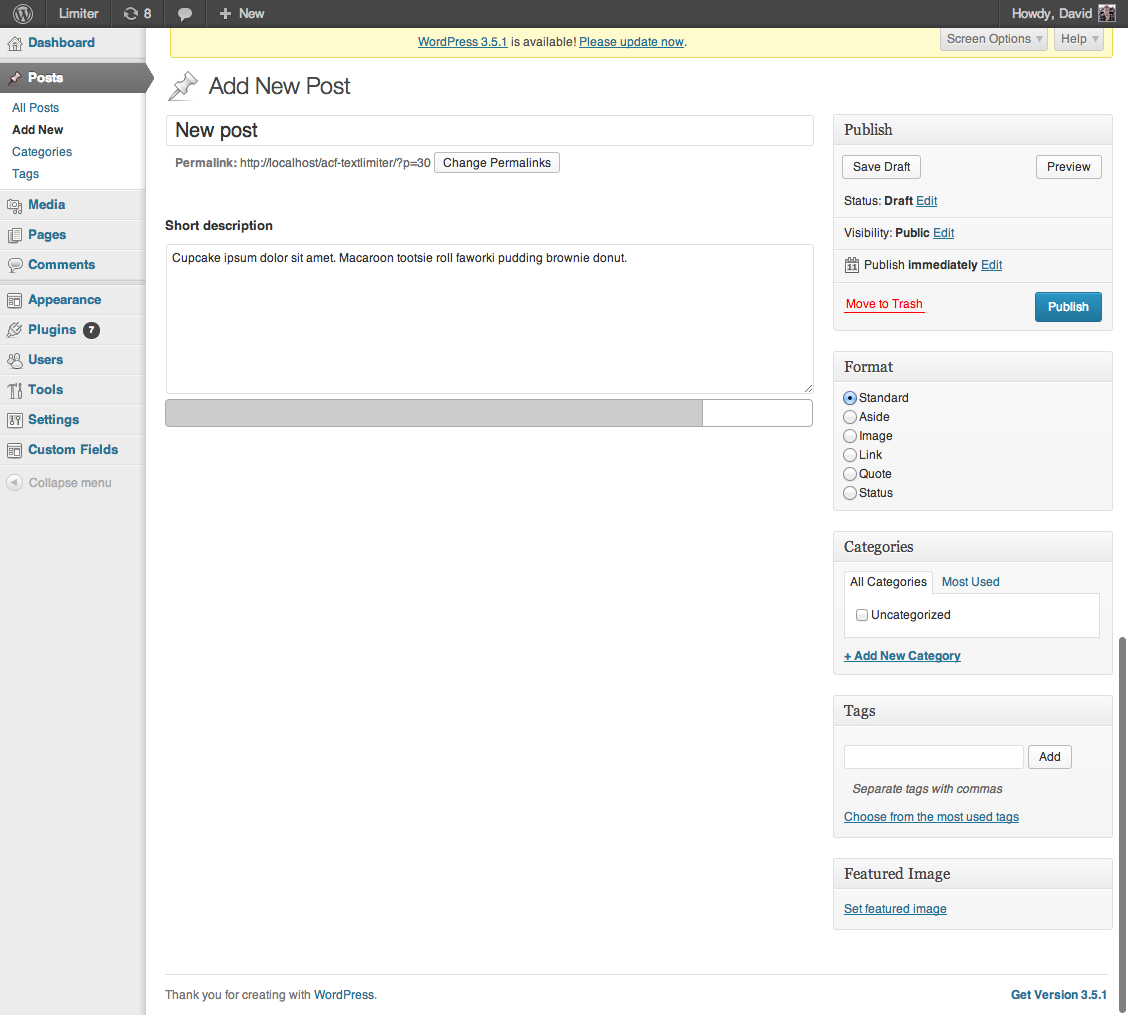
Task: Click the textarea resize grip corner
Action: tap(808, 388)
